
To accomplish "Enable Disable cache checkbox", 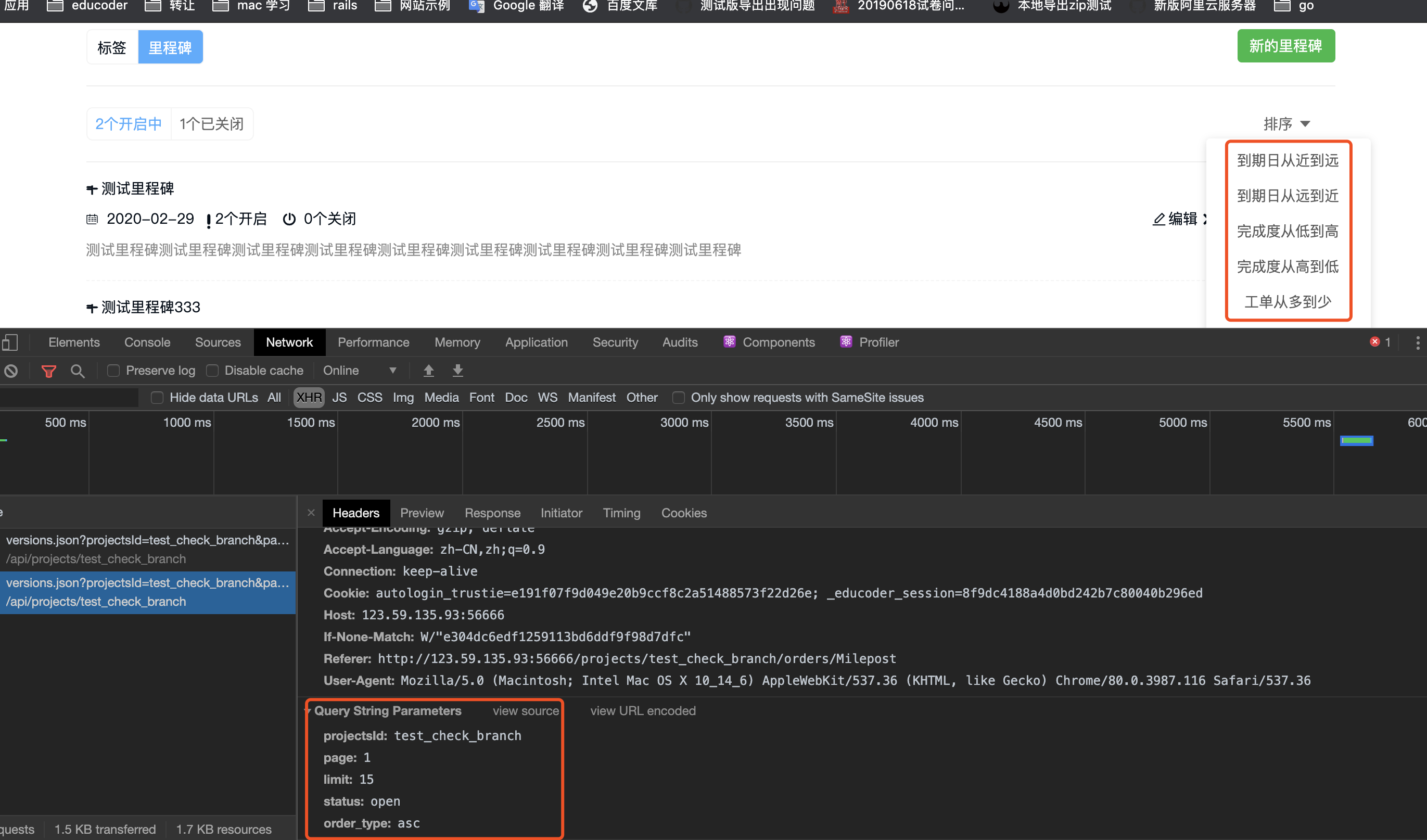I will pyautogui.click(x=212, y=371).
